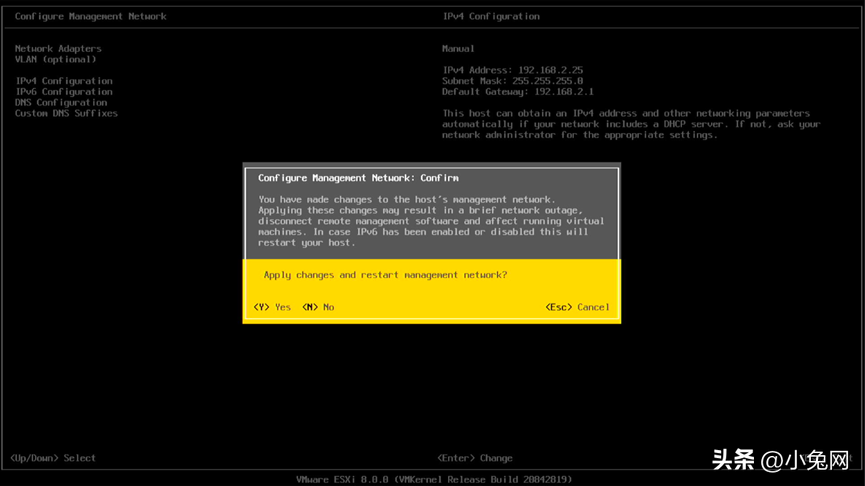
Task: Click the <Enter> Change hint
Action: point(475,458)
